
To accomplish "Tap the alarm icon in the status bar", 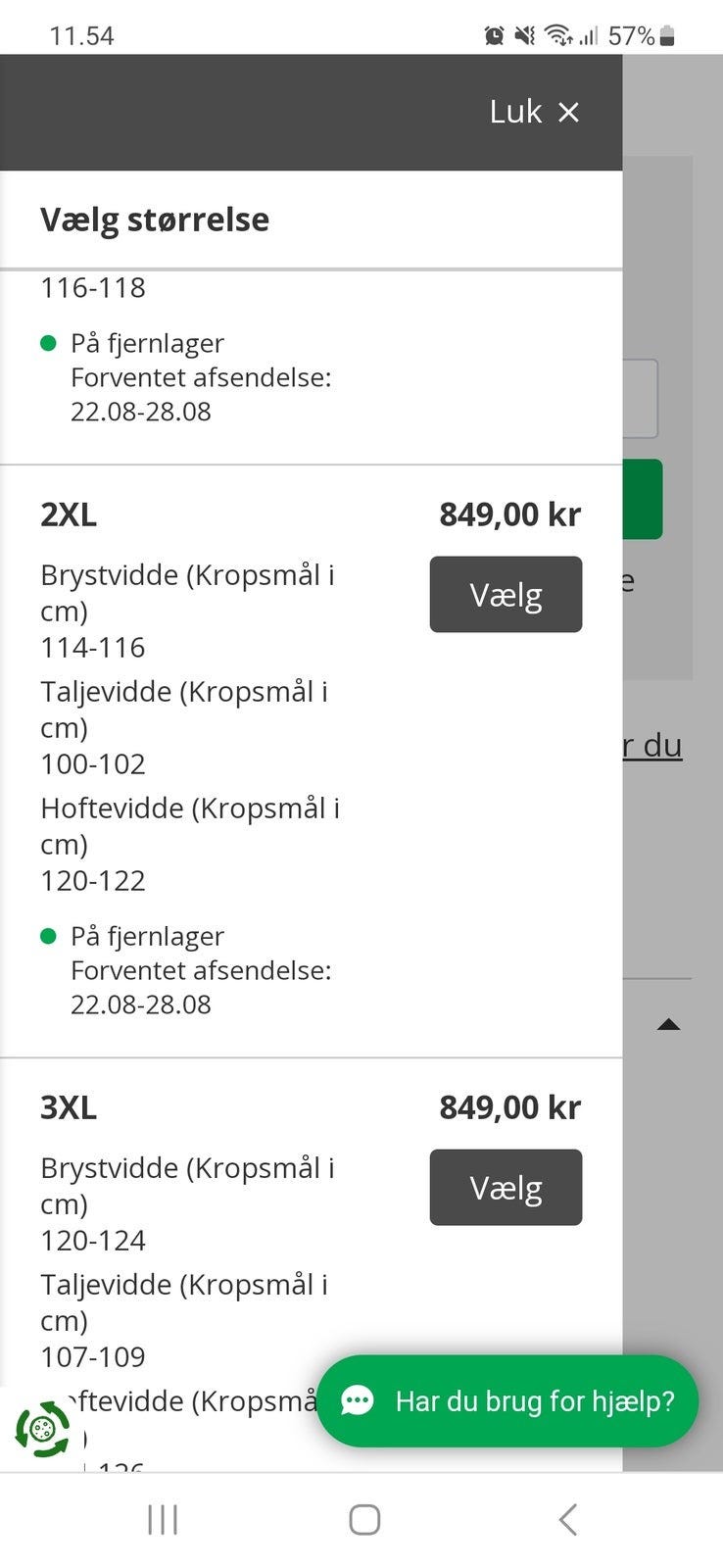I will tap(494, 36).
